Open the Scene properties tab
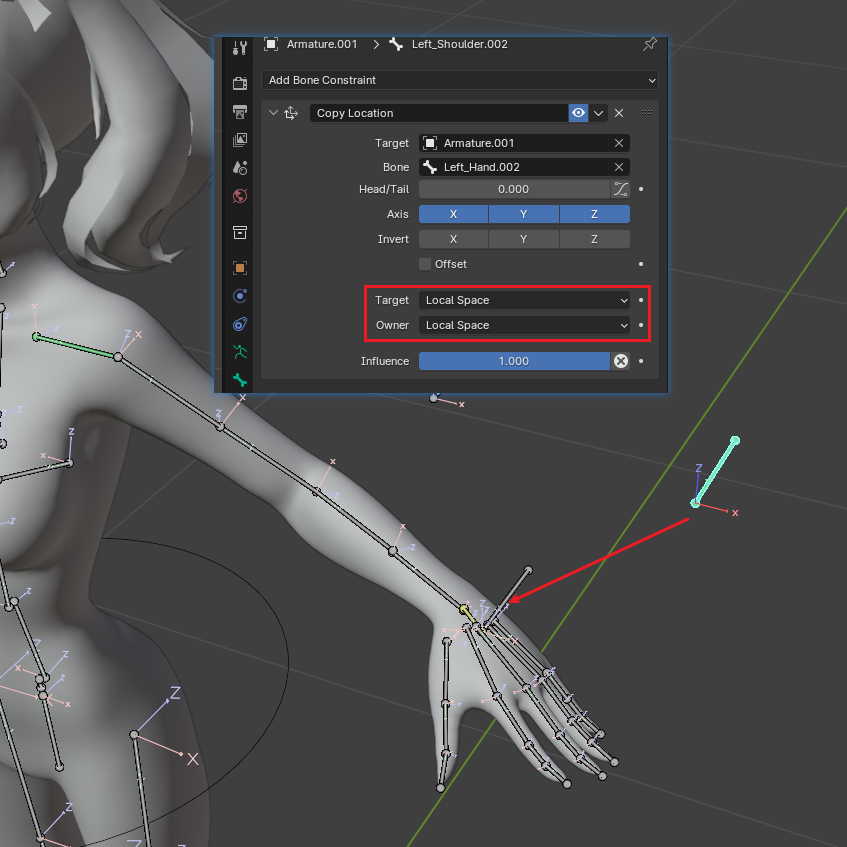This screenshot has width=847, height=847. pyautogui.click(x=240, y=167)
